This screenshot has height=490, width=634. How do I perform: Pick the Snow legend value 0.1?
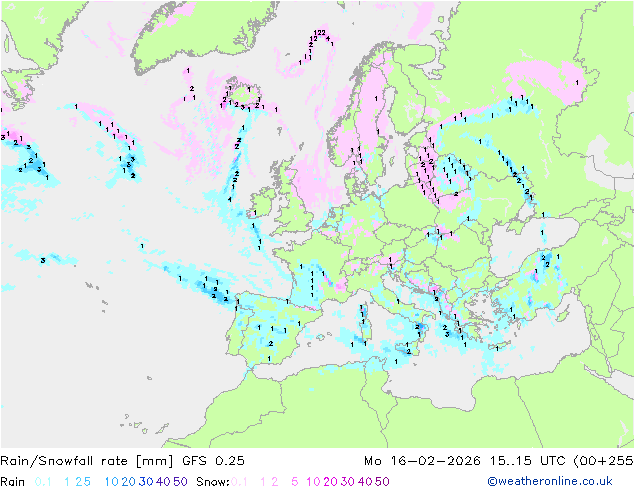[x=239, y=482]
